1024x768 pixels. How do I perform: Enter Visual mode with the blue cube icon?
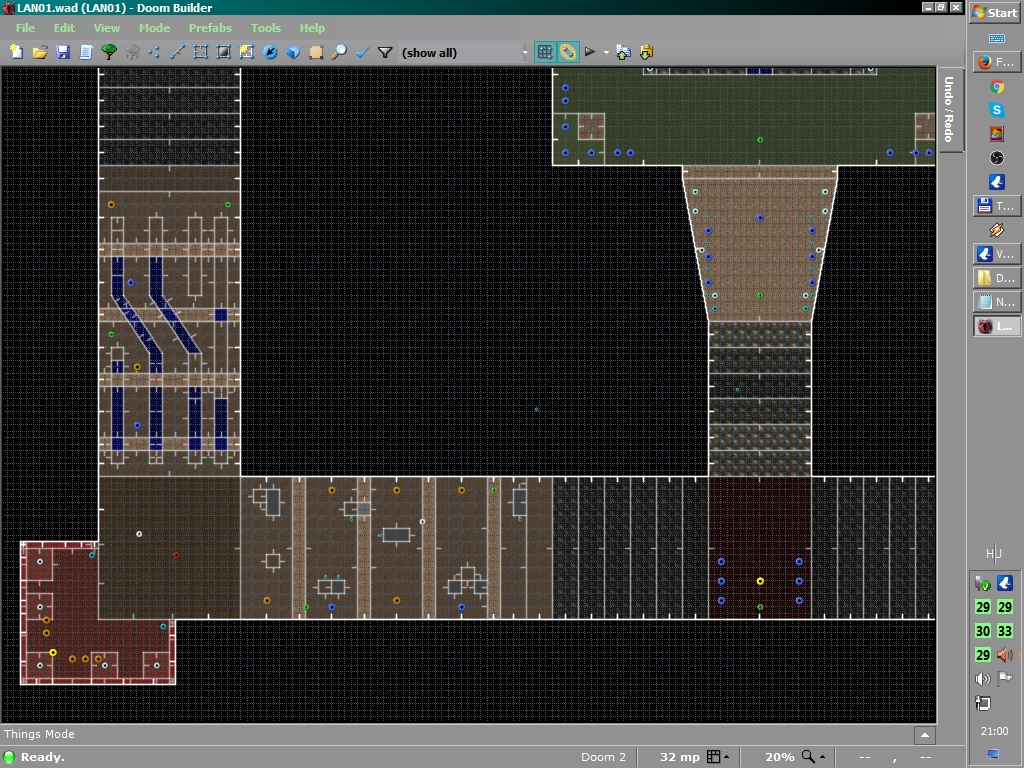(x=293, y=52)
